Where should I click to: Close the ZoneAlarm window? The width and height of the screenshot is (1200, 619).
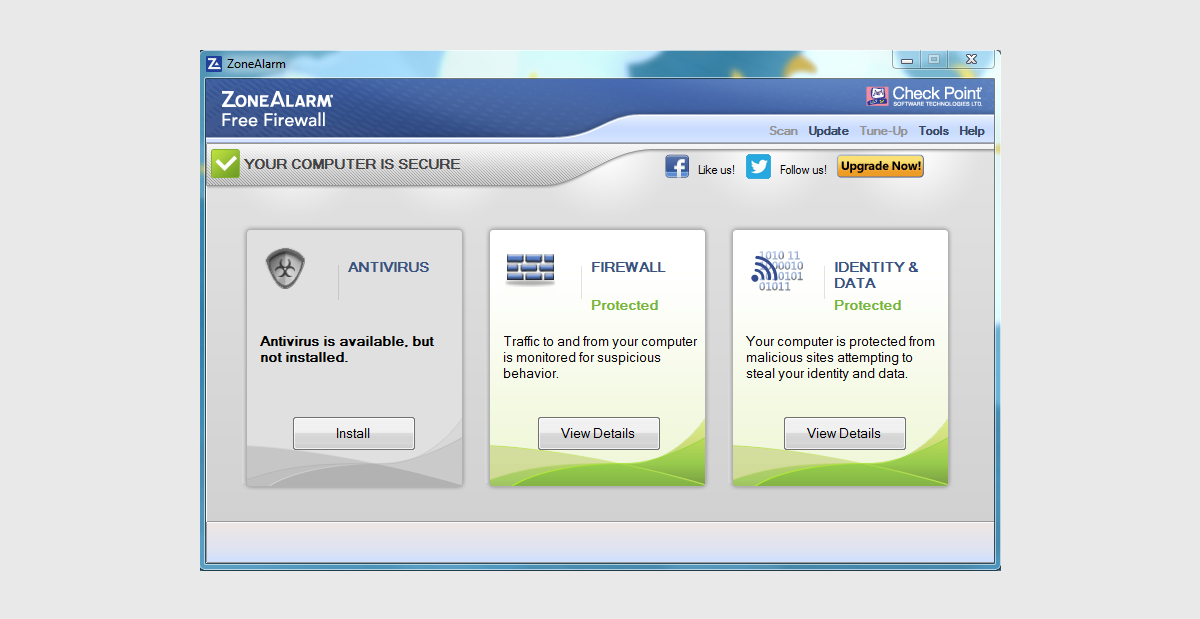(x=970, y=61)
